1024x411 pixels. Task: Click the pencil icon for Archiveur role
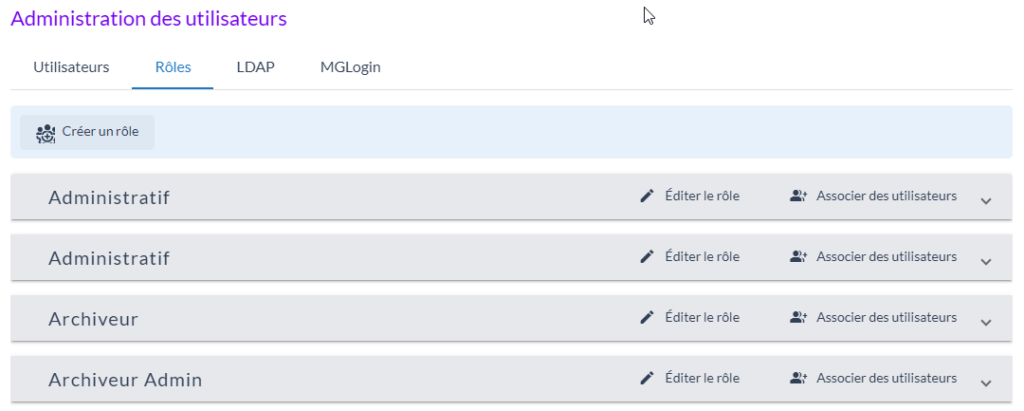point(647,318)
